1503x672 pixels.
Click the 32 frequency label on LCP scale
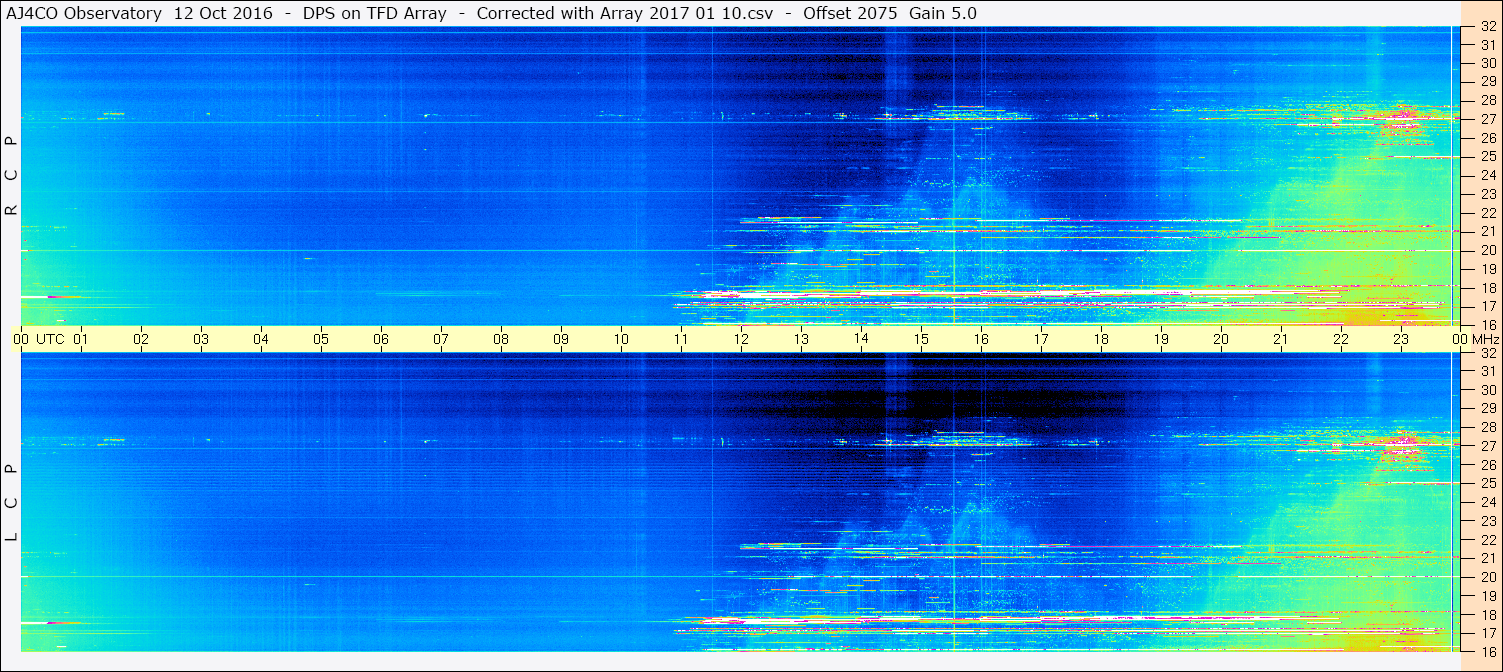pyautogui.click(x=1487, y=352)
